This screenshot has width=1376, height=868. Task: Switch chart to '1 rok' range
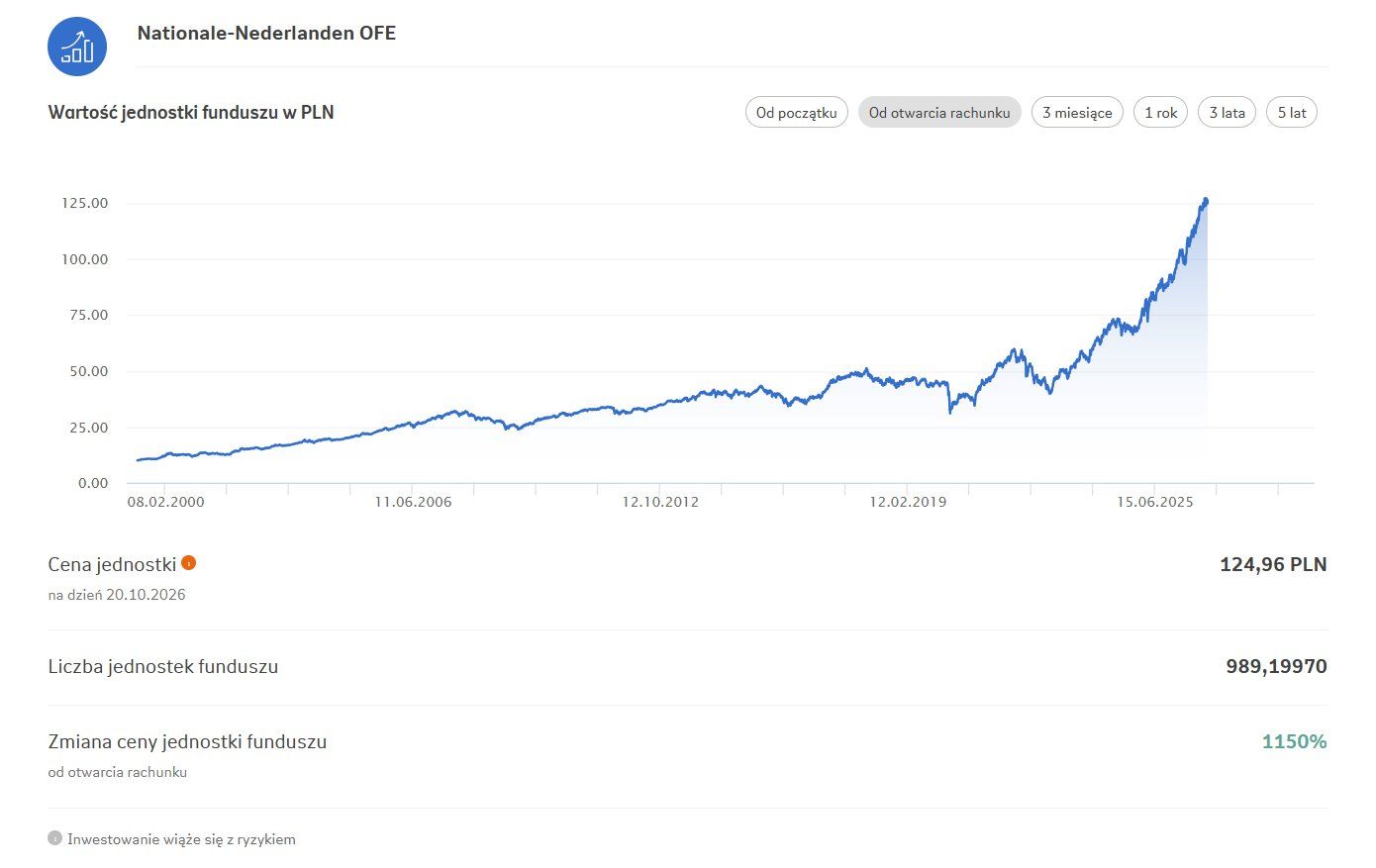[1160, 113]
